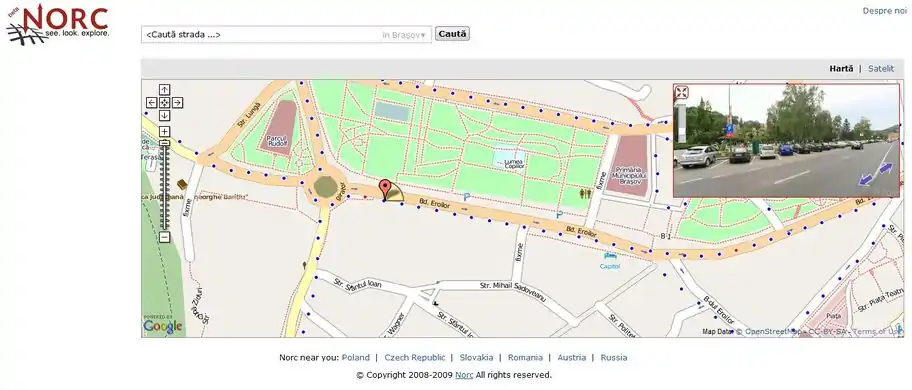
Task: Click the Caută search button
Action: 453,34
